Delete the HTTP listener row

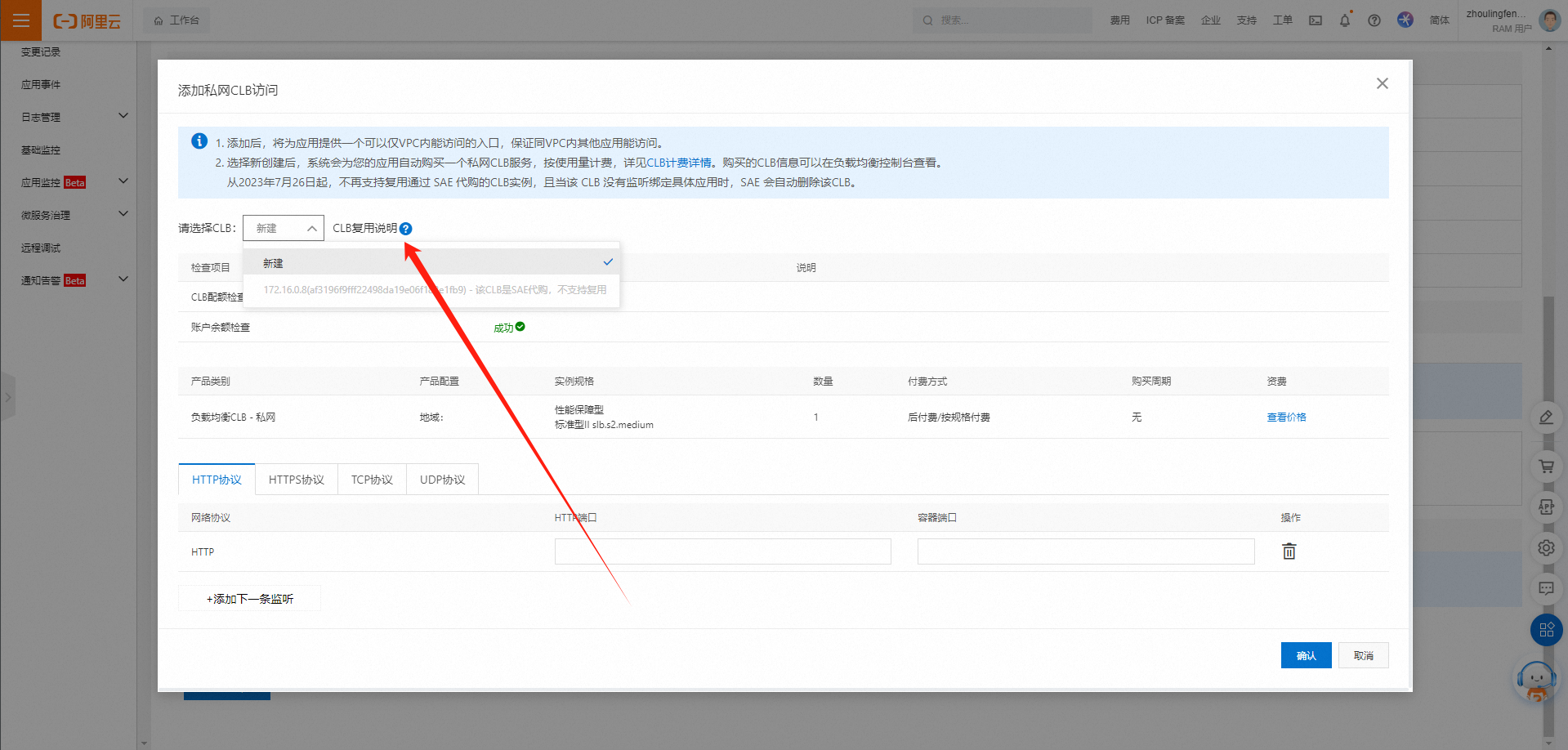pyautogui.click(x=1289, y=551)
